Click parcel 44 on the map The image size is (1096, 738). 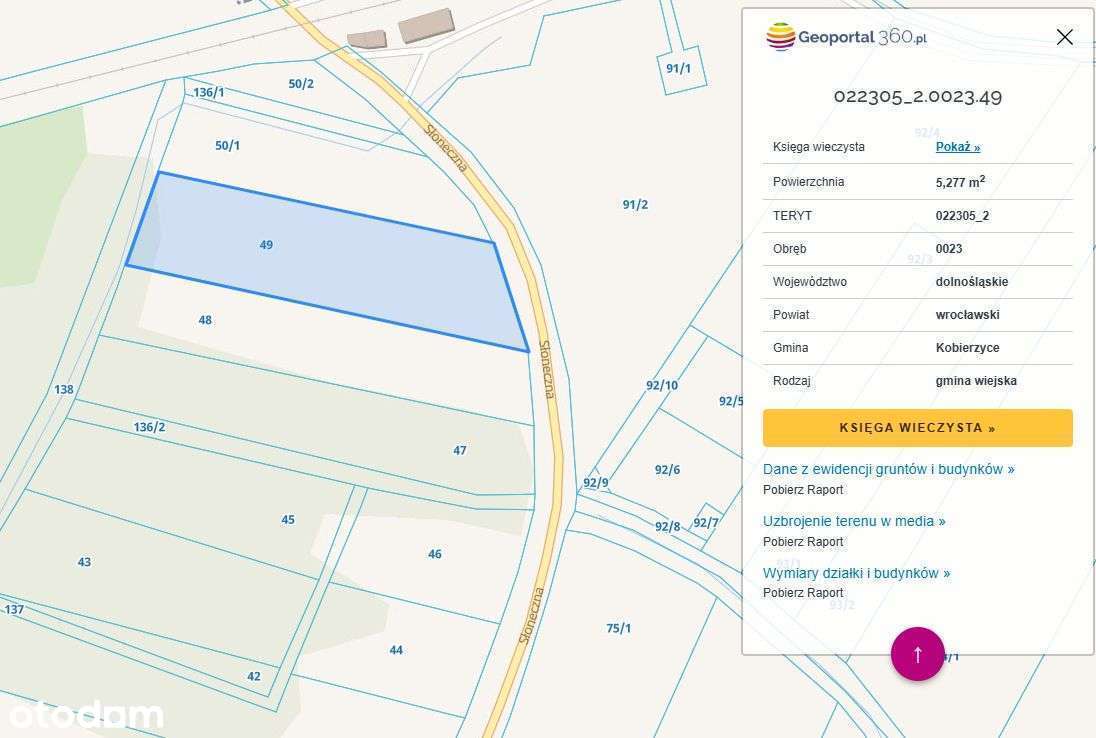tap(396, 650)
